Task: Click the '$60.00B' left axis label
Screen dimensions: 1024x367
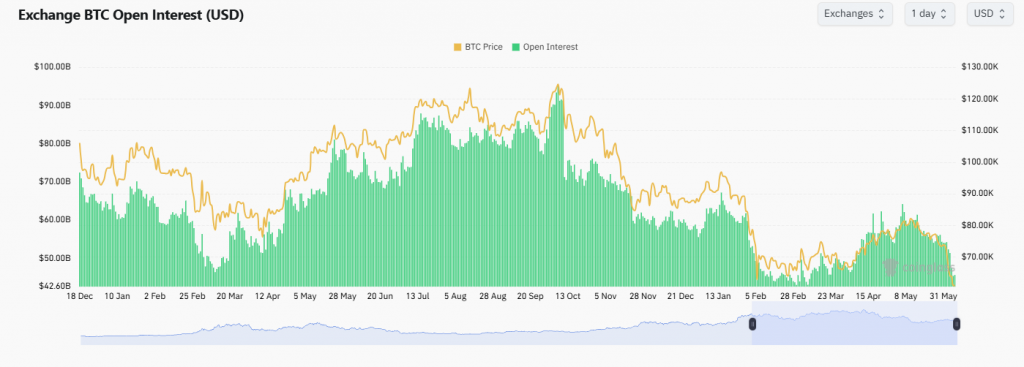Action: tap(55, 220)
